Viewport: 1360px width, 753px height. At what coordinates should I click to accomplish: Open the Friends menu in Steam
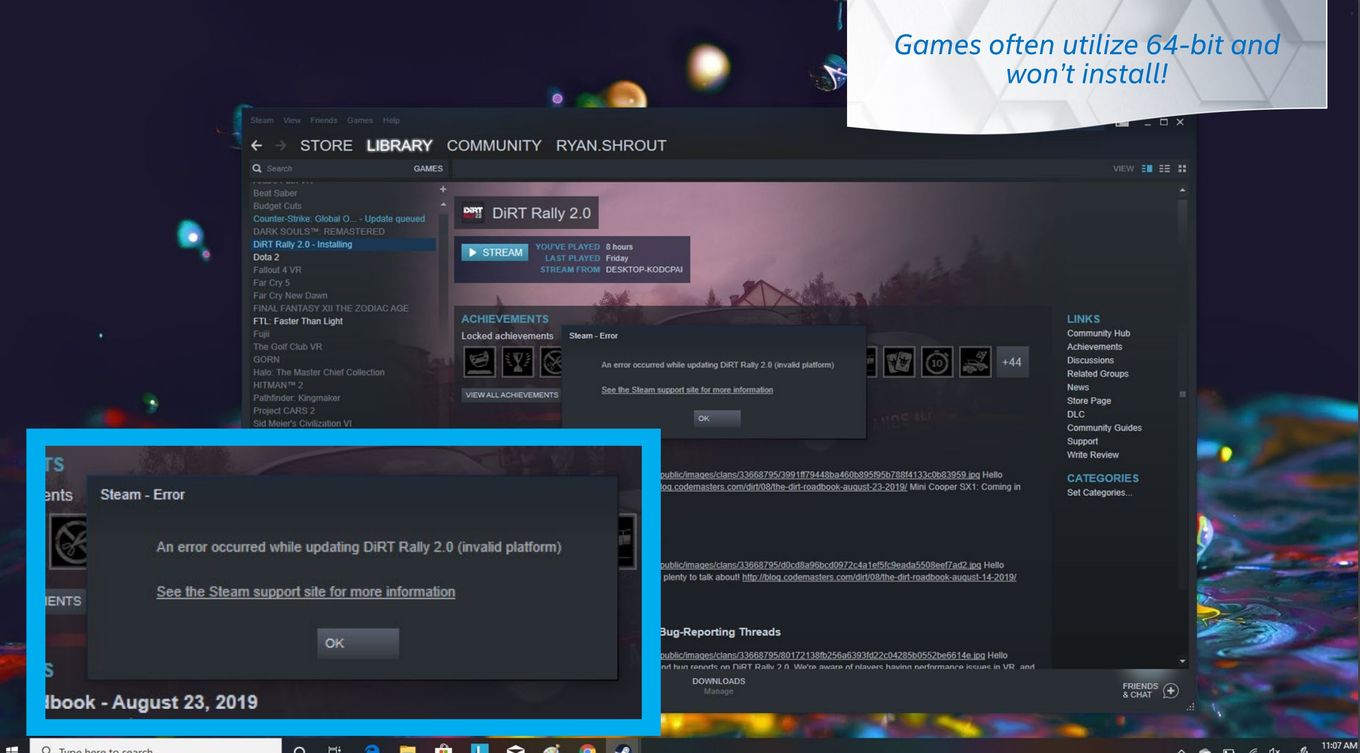click(323, 120)
